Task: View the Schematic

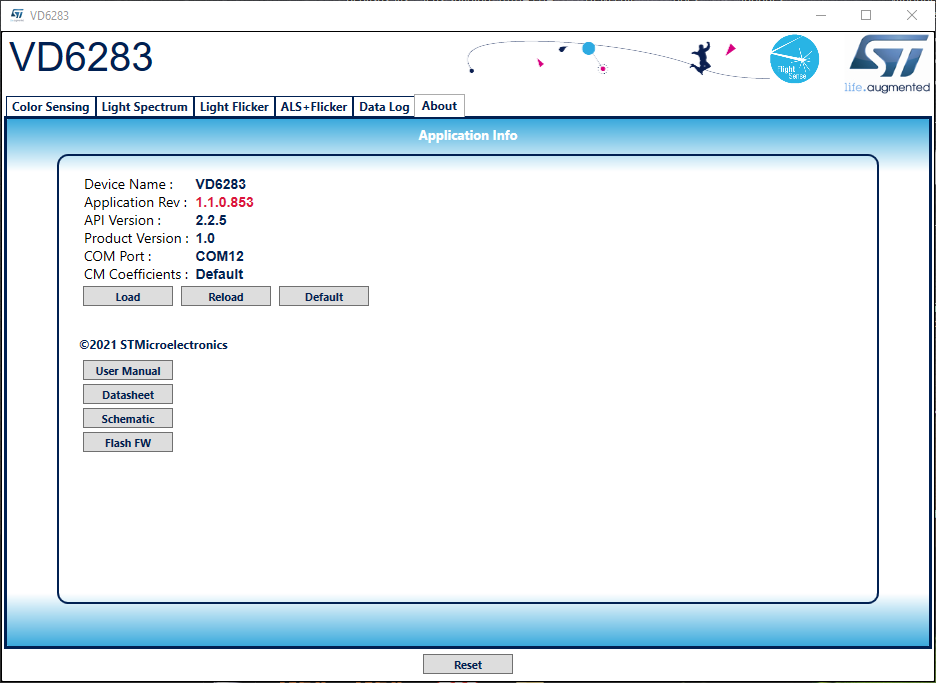Action: tap(128, 419)
